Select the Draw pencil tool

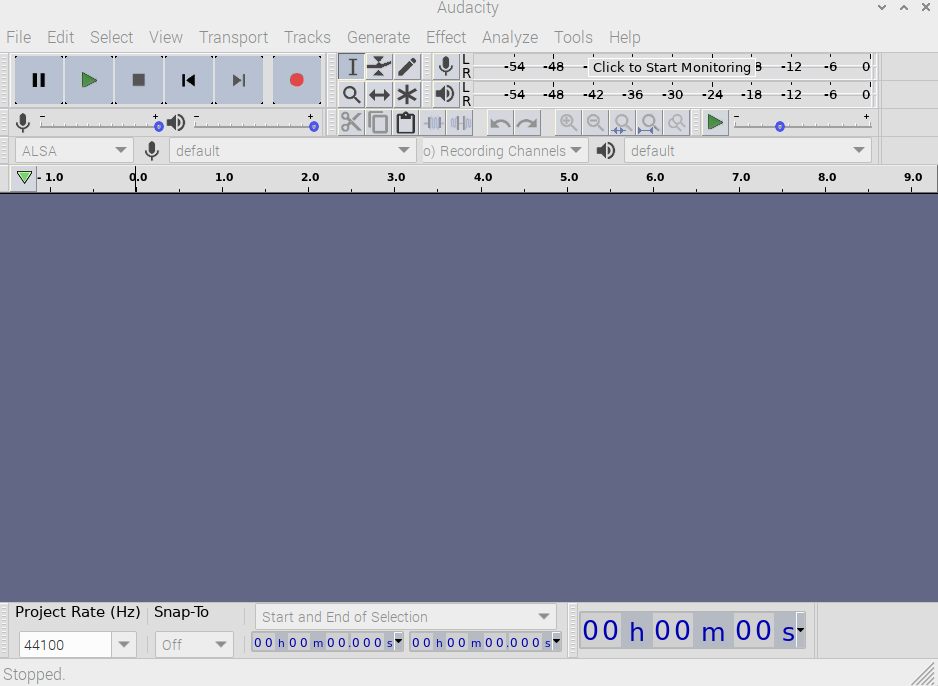[407, 67]
